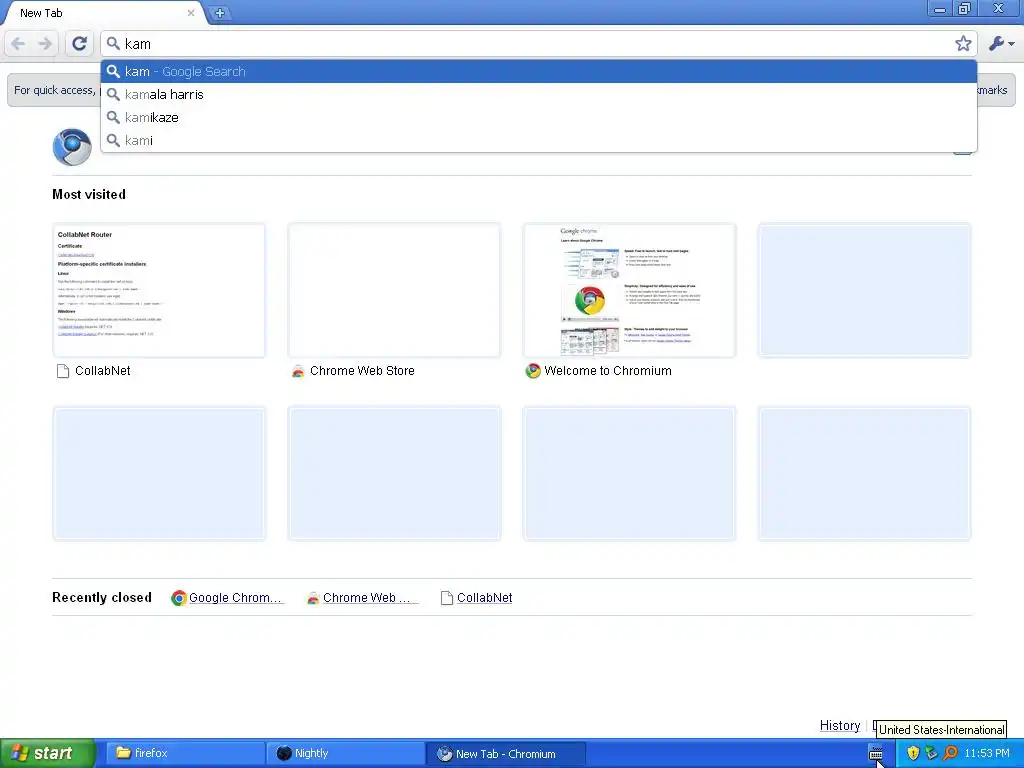Click the Chromium logo on the page
The image size is (1024, 768).
72,147
